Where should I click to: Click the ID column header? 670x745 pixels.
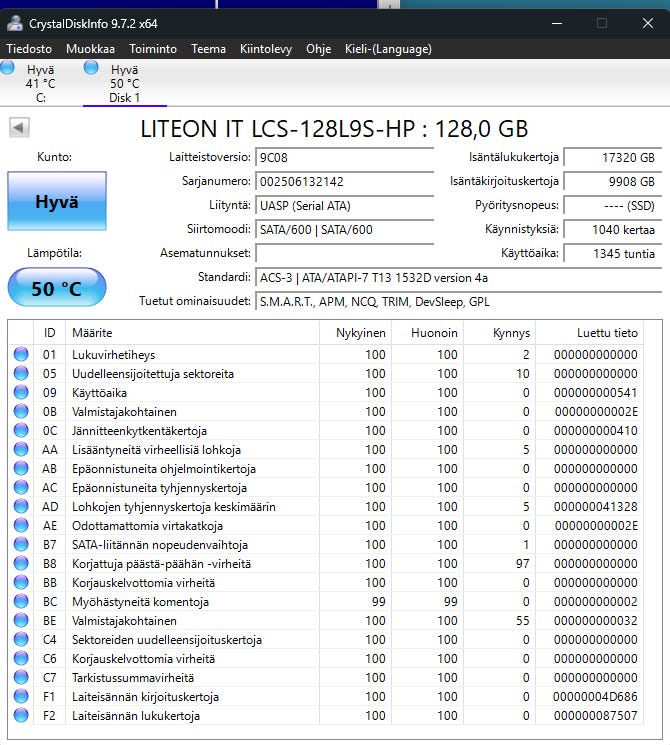click(x=49, y=333)
